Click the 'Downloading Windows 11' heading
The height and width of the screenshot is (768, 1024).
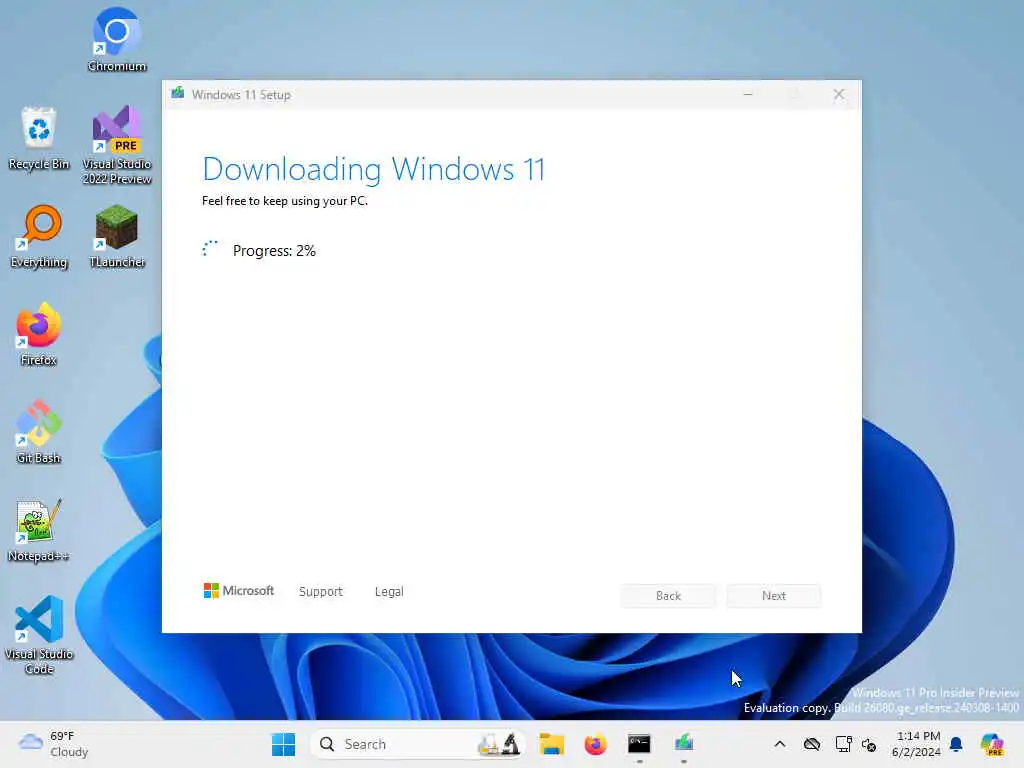click(374, 169)
